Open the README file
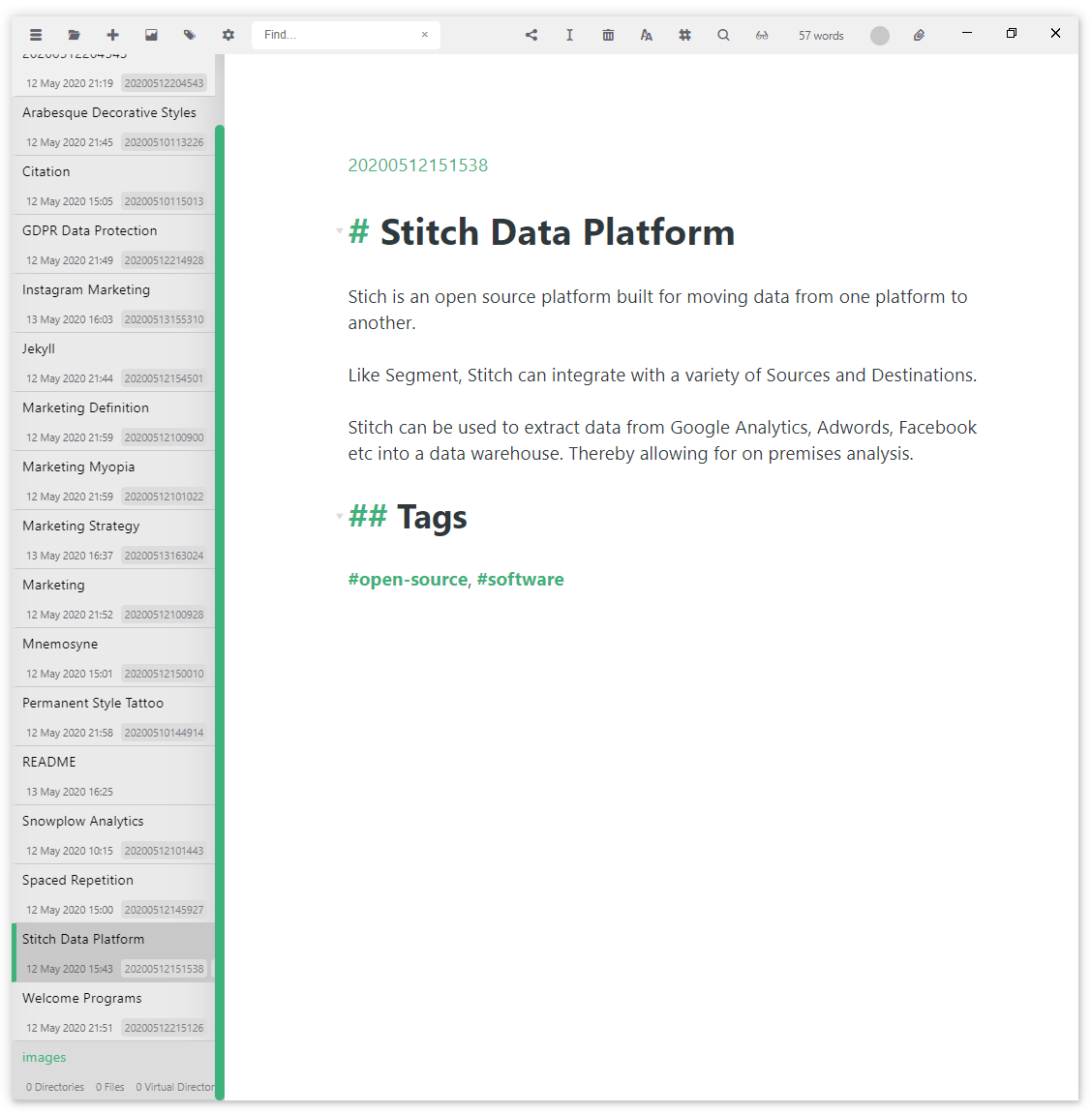1092x1114 pixels. [x=113, y=774]
